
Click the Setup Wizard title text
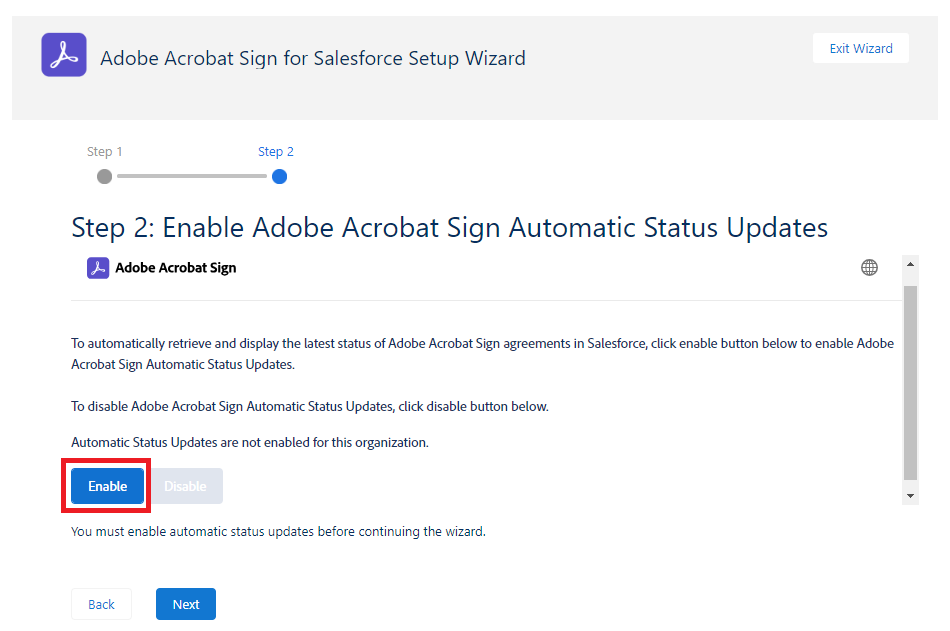pyautogui.click(x=312, y=58)
